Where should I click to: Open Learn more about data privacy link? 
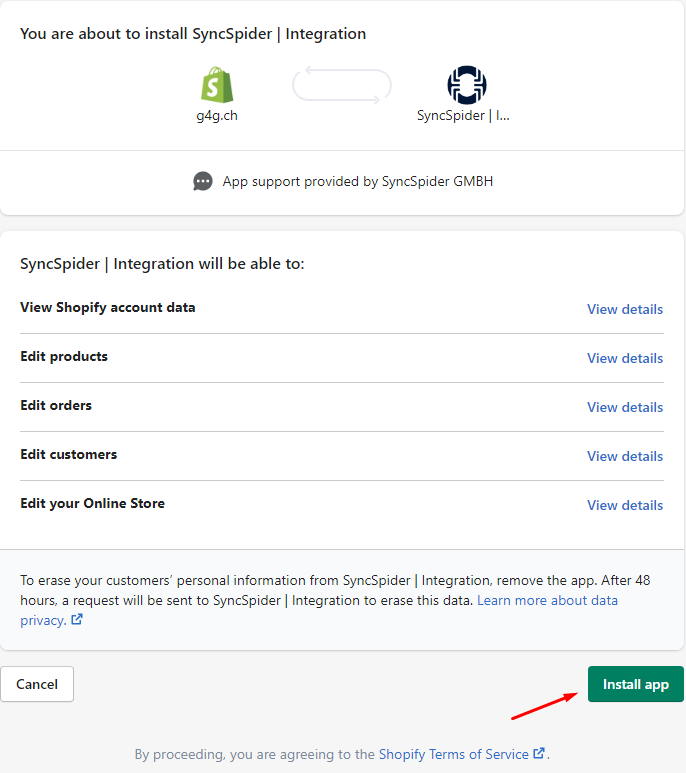click(547, 600)
